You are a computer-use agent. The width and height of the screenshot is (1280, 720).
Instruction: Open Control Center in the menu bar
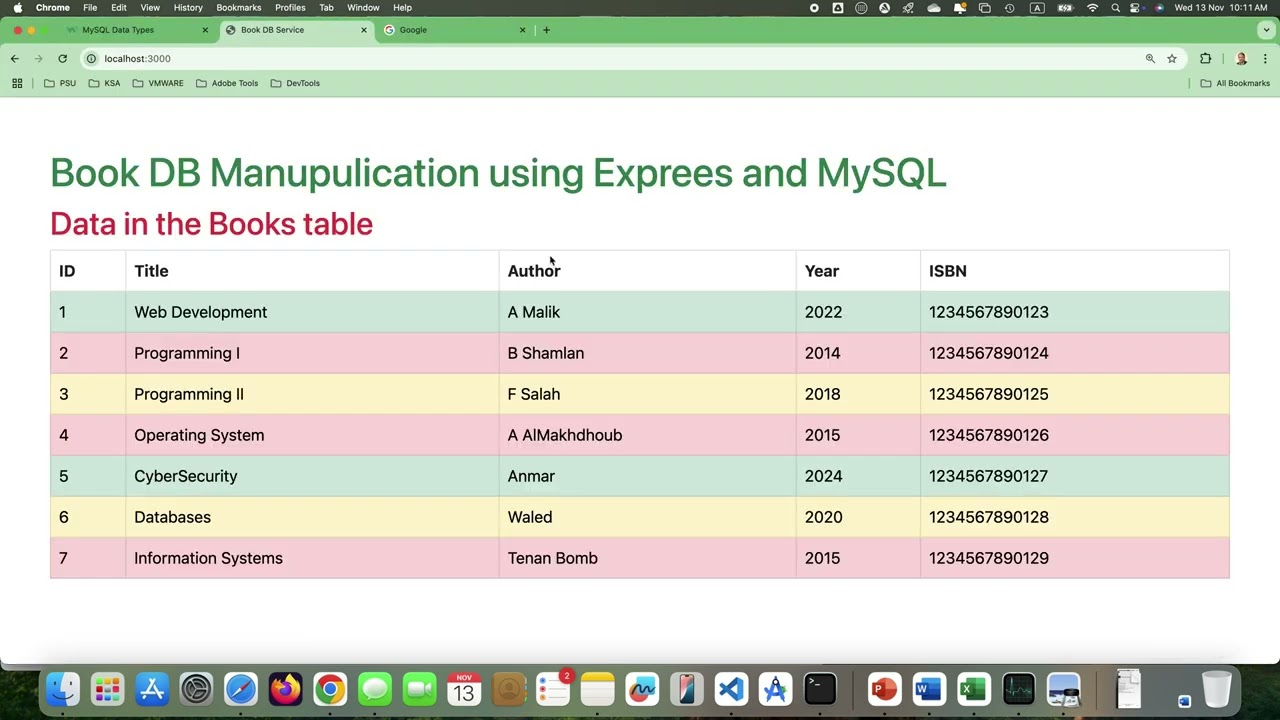tap(1136, 7)
